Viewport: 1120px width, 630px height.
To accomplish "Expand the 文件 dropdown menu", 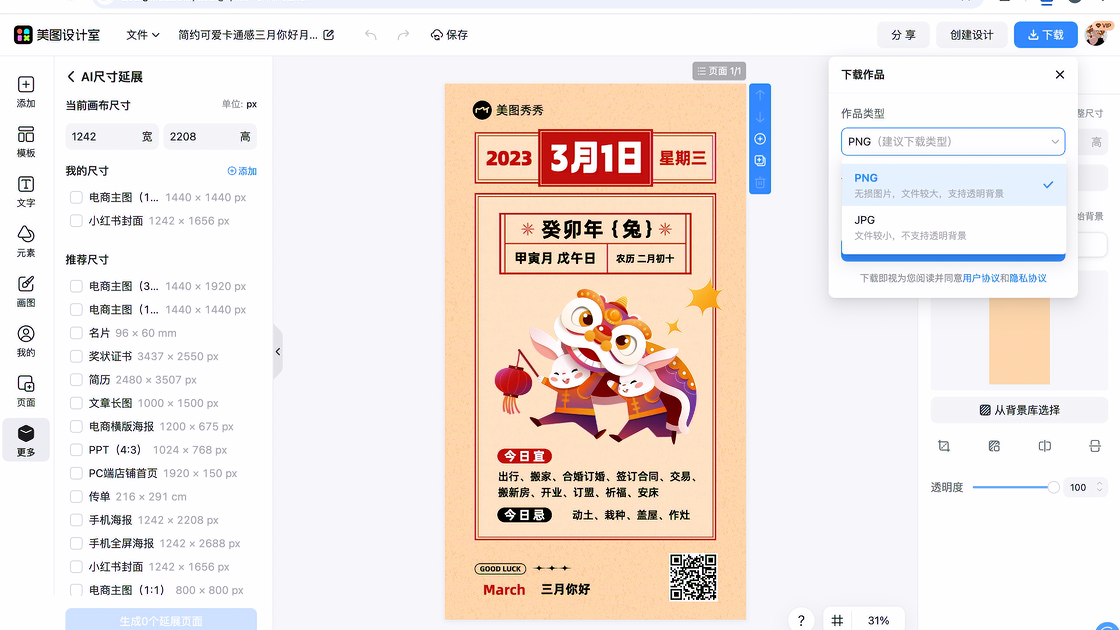I will tap(143, 35).
